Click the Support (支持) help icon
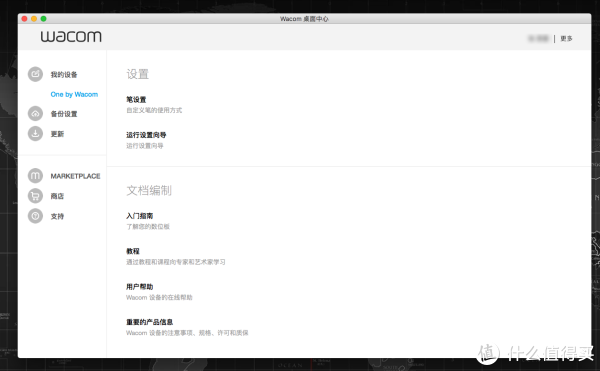 point(35,216)
